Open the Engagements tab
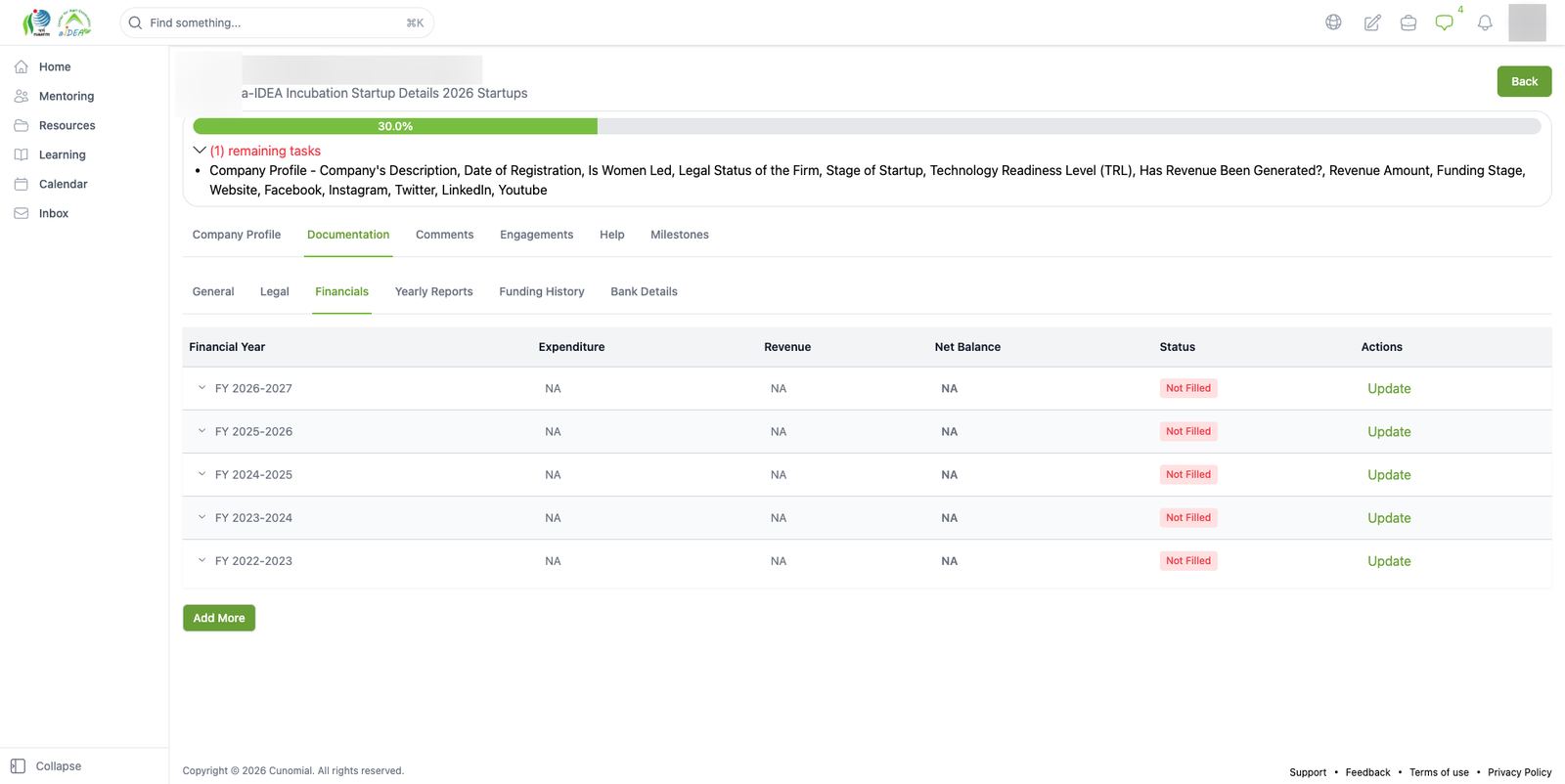Screen dimensions: 1565x784 point(537,235)
